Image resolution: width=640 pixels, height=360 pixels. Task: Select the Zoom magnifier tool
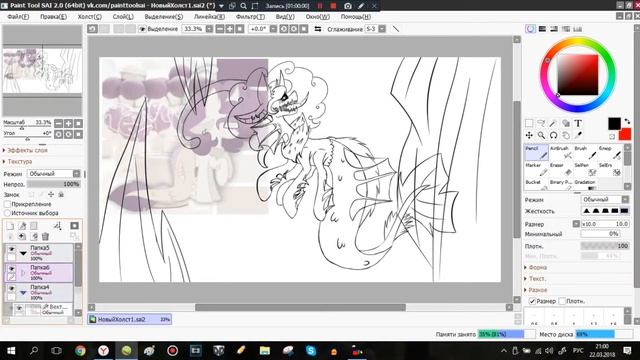[541, 135]
